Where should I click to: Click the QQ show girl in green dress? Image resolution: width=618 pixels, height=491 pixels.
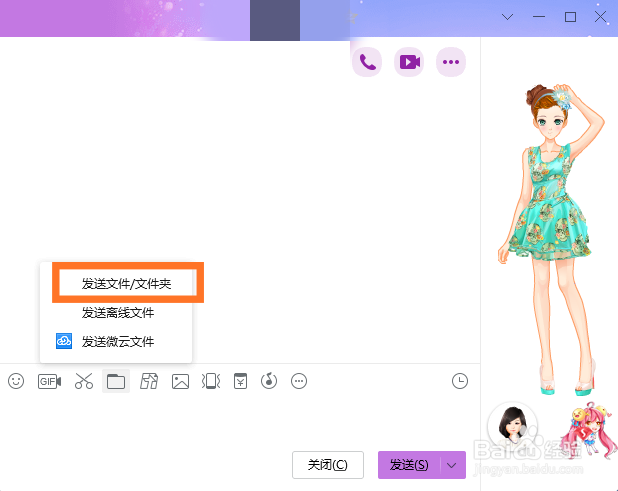pos(551,240)
